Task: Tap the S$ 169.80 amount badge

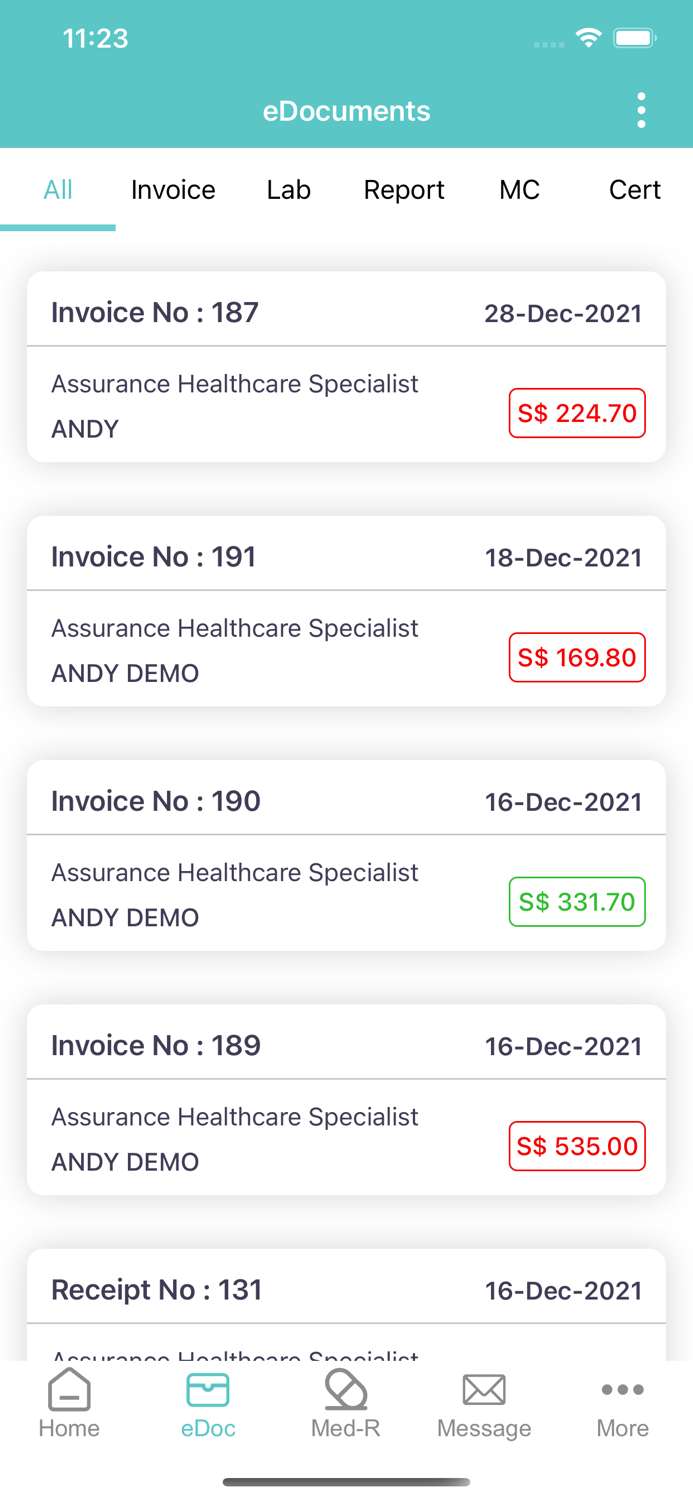Action: coord(577,657)
